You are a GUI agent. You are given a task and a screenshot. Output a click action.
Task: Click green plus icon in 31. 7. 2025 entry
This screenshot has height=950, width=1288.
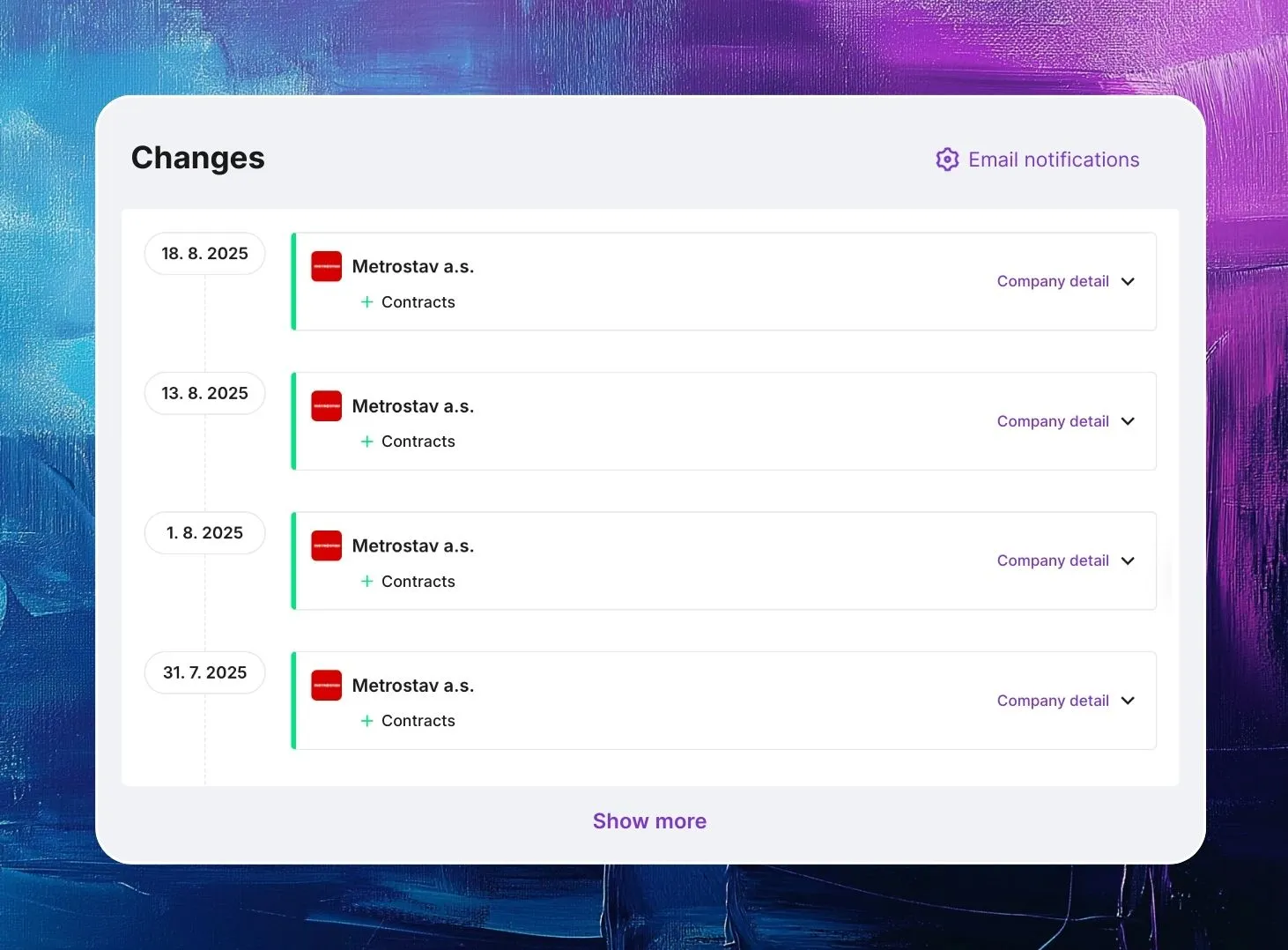point(366,721)
